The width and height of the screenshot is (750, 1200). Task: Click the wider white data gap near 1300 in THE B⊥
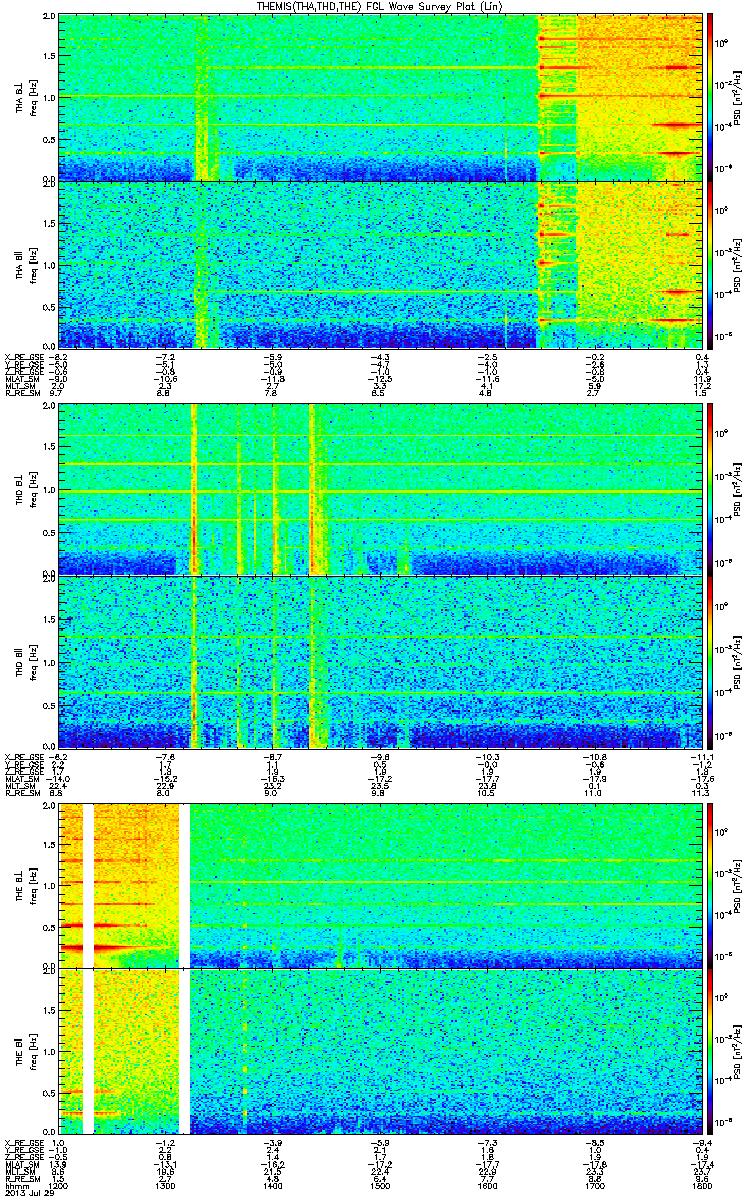(x=184, y=884)
